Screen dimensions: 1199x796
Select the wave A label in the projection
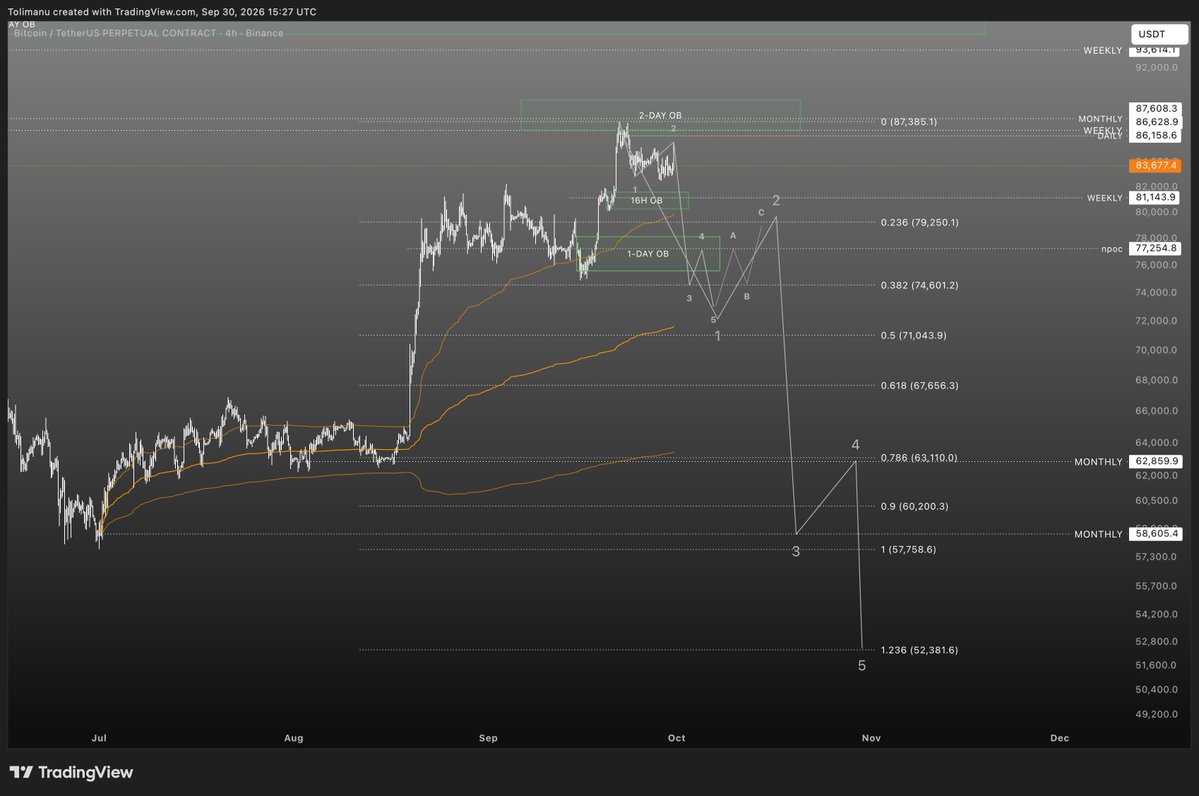pos(733,236)
